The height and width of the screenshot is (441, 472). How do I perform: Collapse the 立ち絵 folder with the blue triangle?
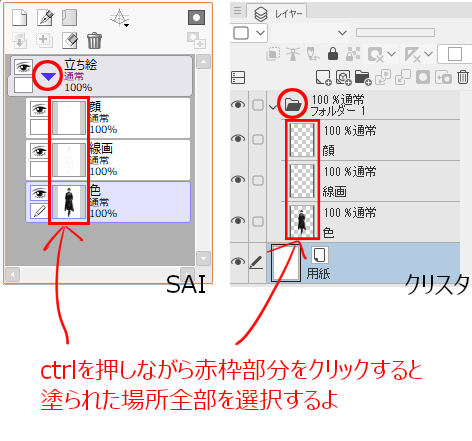pyautogui.click(x=48, y=77)
